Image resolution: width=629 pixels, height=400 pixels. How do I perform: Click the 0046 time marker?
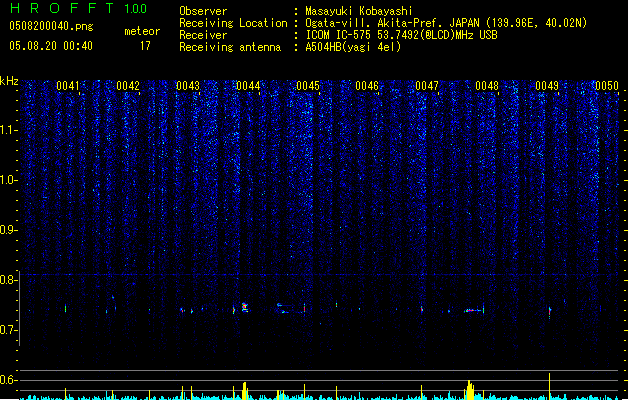[367, 86]
